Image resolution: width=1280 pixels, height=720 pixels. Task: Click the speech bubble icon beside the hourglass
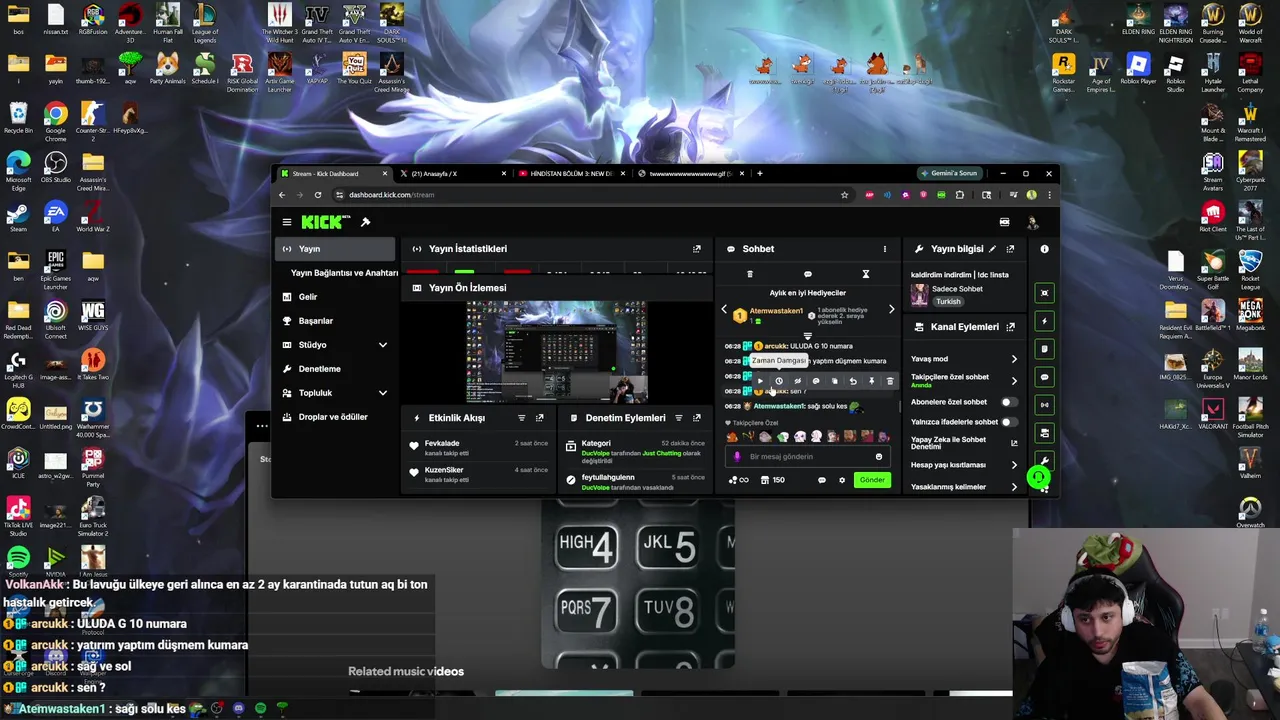pos(808,274)
